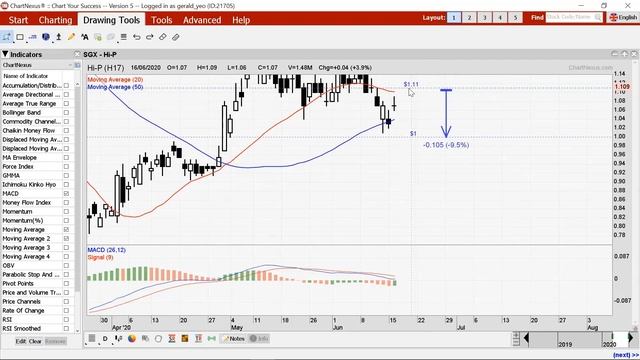The width and height of the screenshot is (640, 360).
Task: Choose the Fibonacci levels drawing tool
Action: [x=33, y=37]
